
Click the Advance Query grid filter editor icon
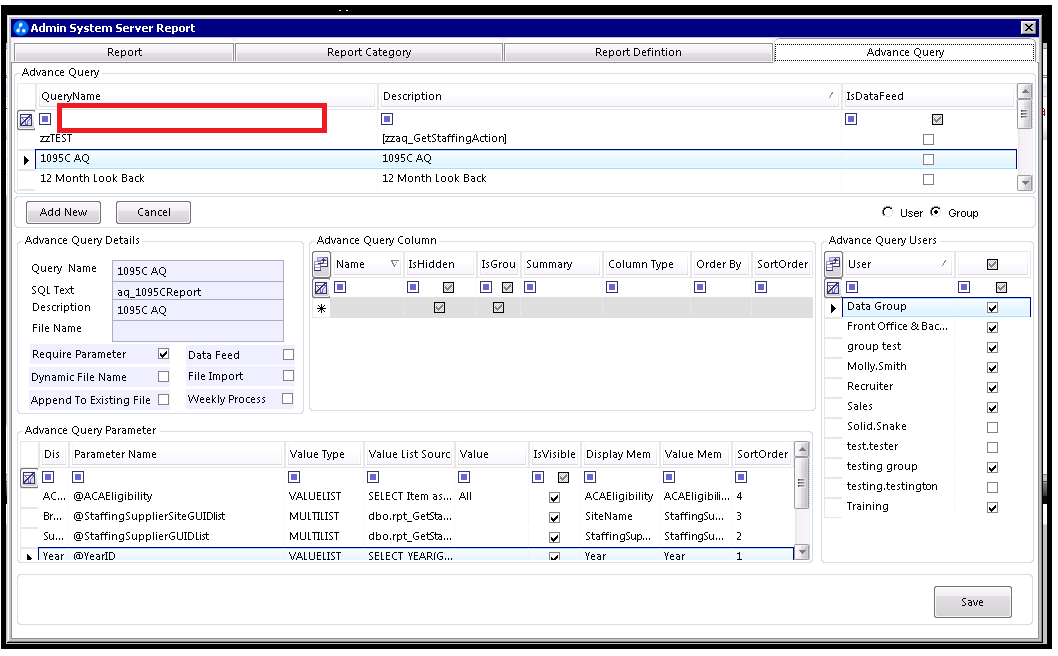(26, 120)
